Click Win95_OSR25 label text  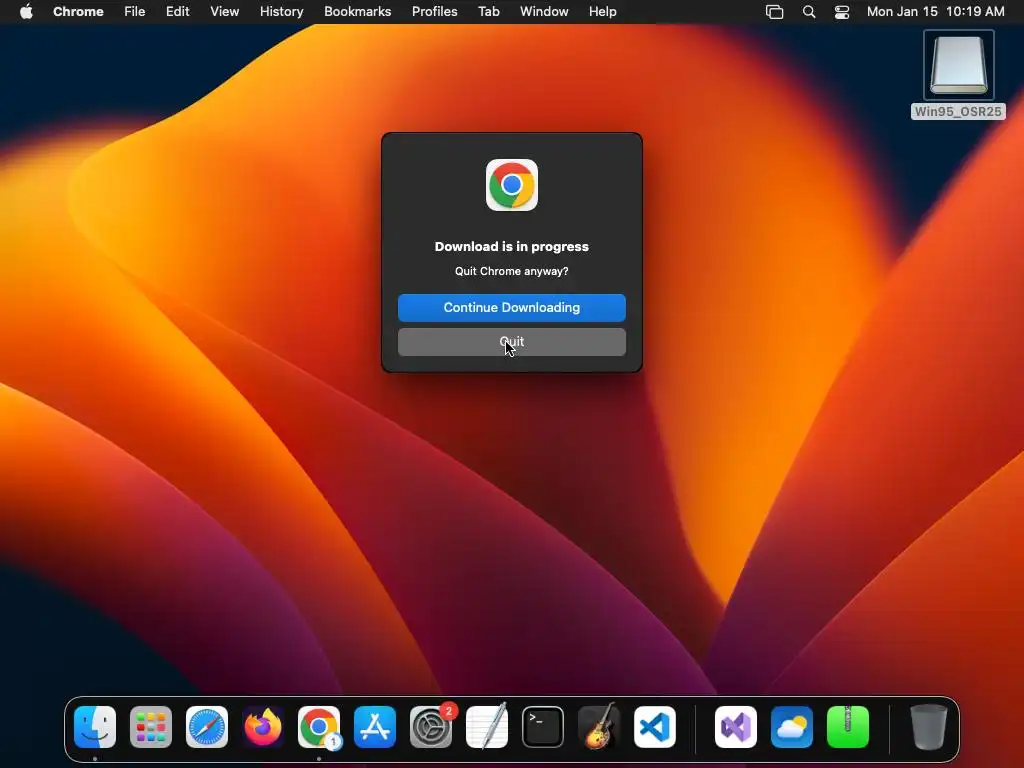pos(958,112)
